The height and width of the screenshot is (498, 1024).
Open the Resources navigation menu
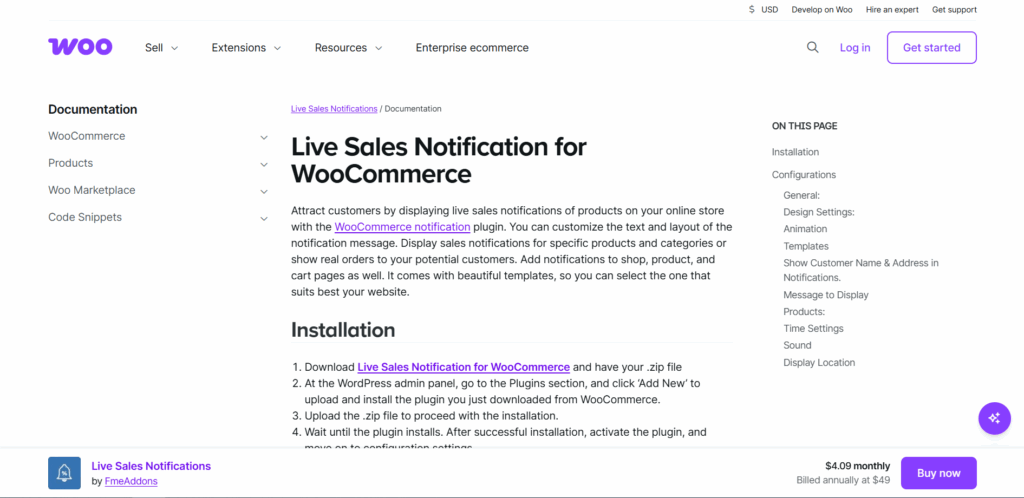coord(348,48)
